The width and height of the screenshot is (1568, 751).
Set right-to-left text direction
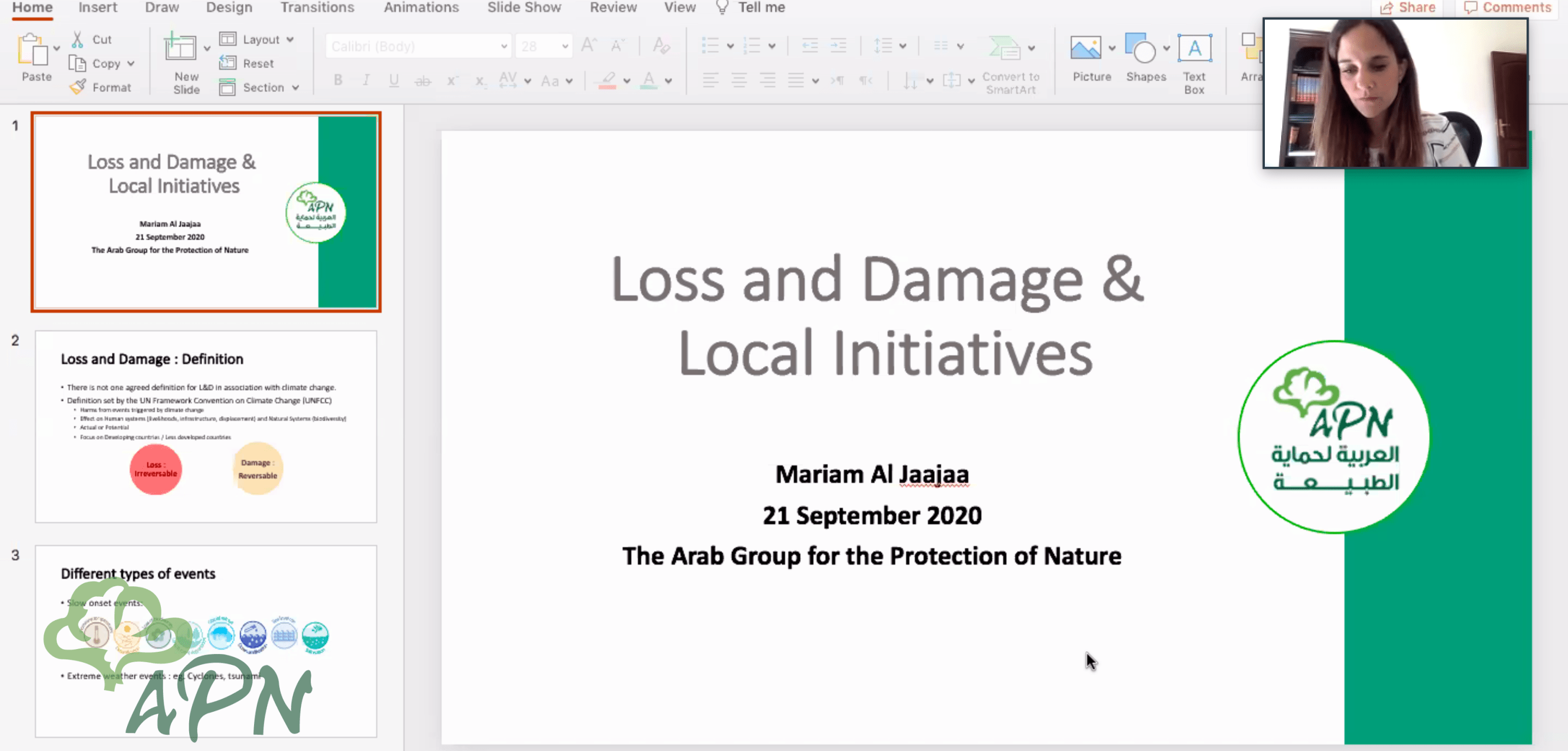pyautogui.click(x=866, y=80)
